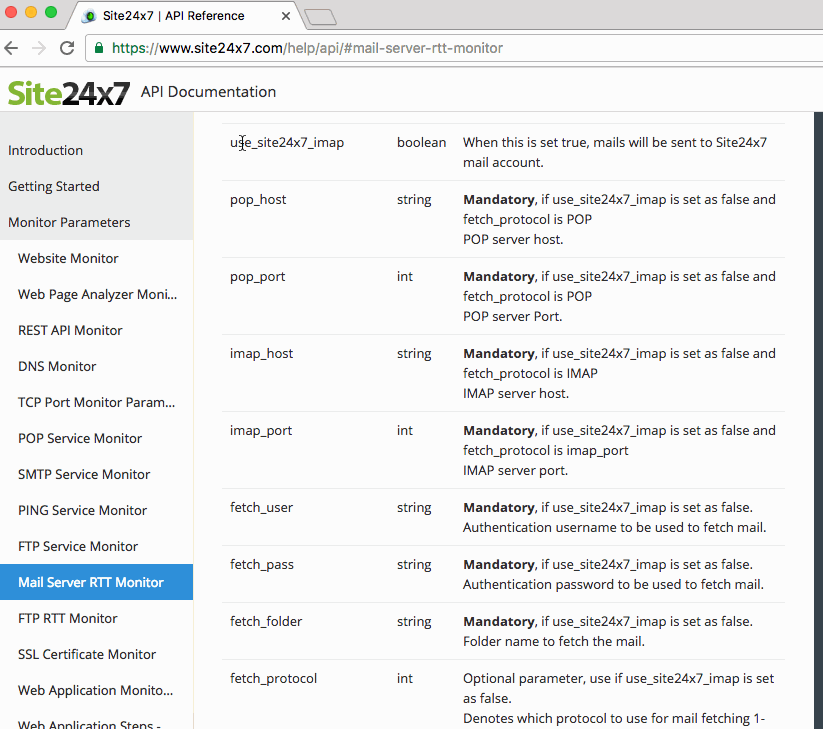Open SMTP Service Monitor entry
This screenshot has height=729, width=823.
click(84, 474)
